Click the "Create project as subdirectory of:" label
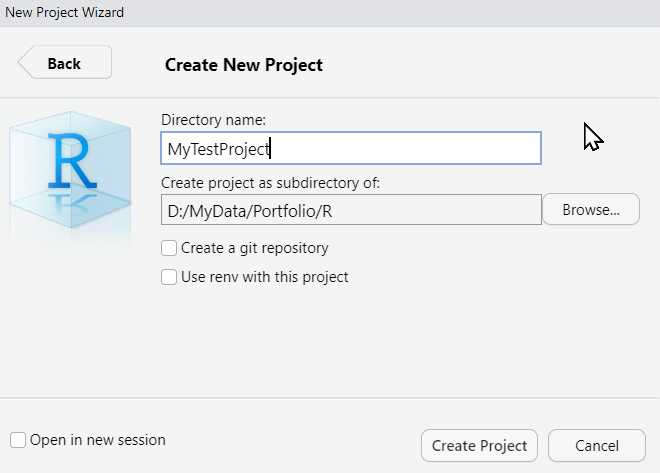The height and width of the screenshot is (473, 660). click(x=270, y=183)
